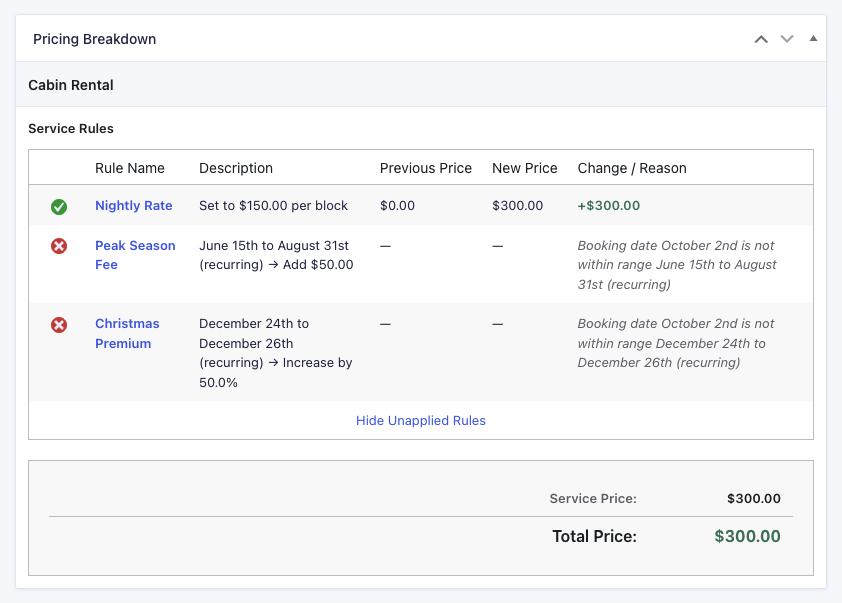Move the Pricing Breakdown panel down
This screenshot has height=603, width=842.
[787, 39]
